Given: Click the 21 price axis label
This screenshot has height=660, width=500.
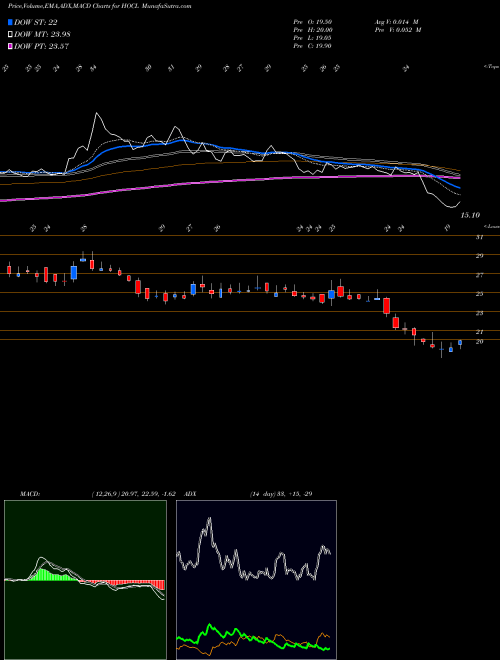Looking at the screenshot, I should (479, 332).
